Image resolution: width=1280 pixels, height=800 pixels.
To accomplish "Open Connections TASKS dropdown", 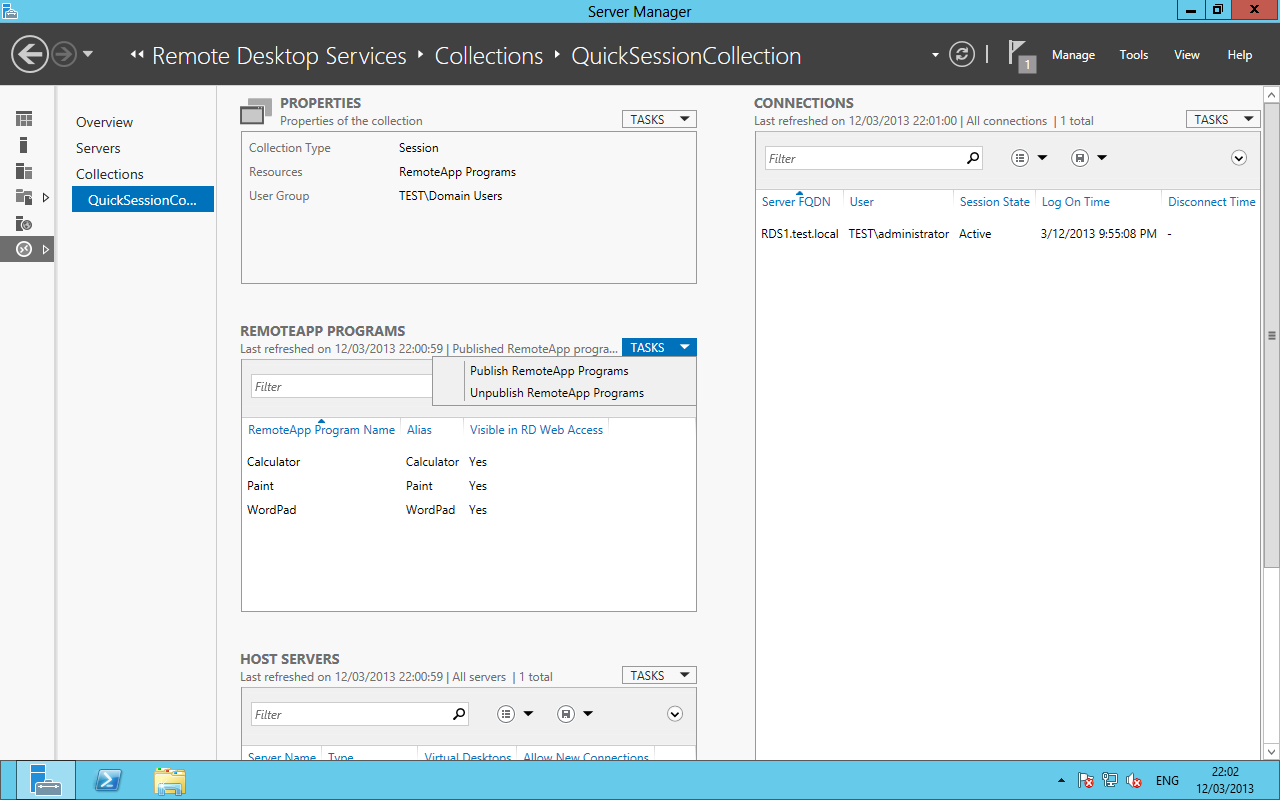I will coord(1223,119).
